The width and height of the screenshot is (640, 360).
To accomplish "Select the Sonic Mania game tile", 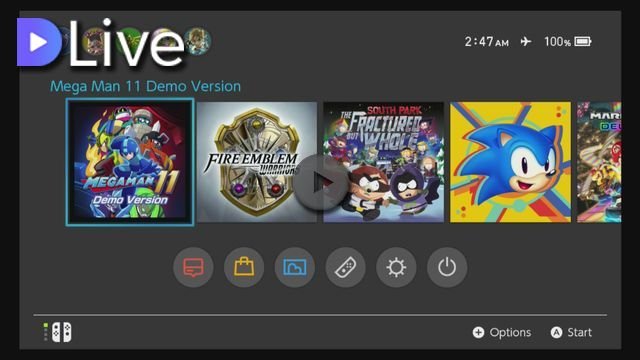I will (x=510, y=162).
